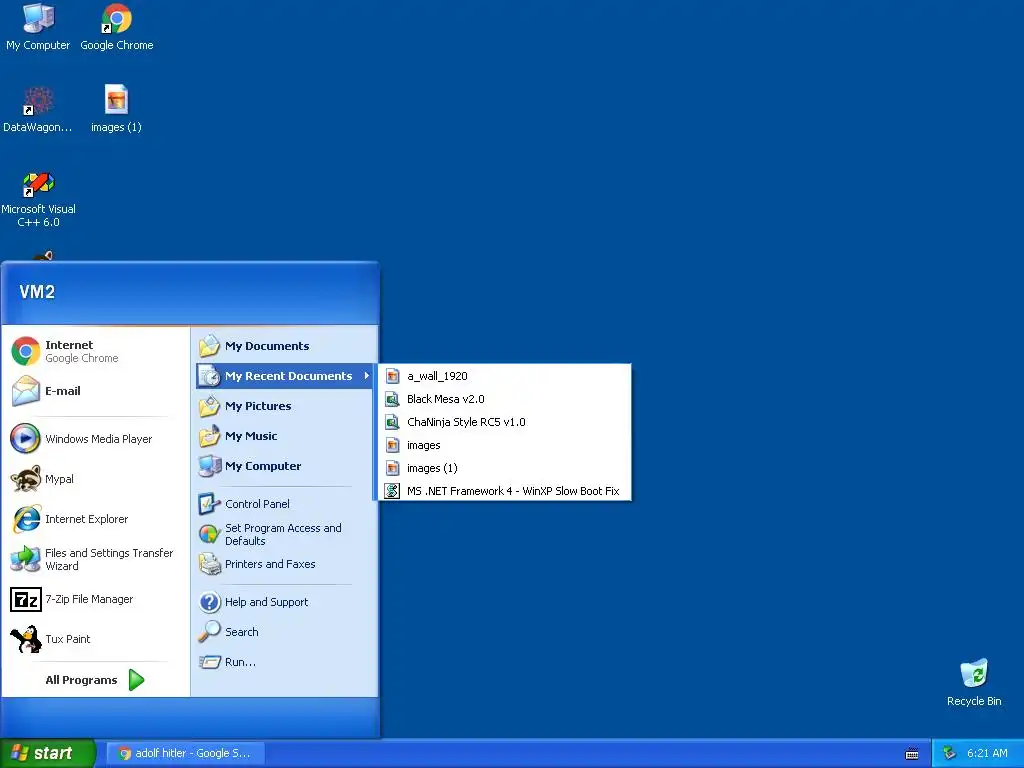The height and width of the screenshot is (768, 1024).
Task: Open 7-Zip File Manager
Action: click(95, 599)
